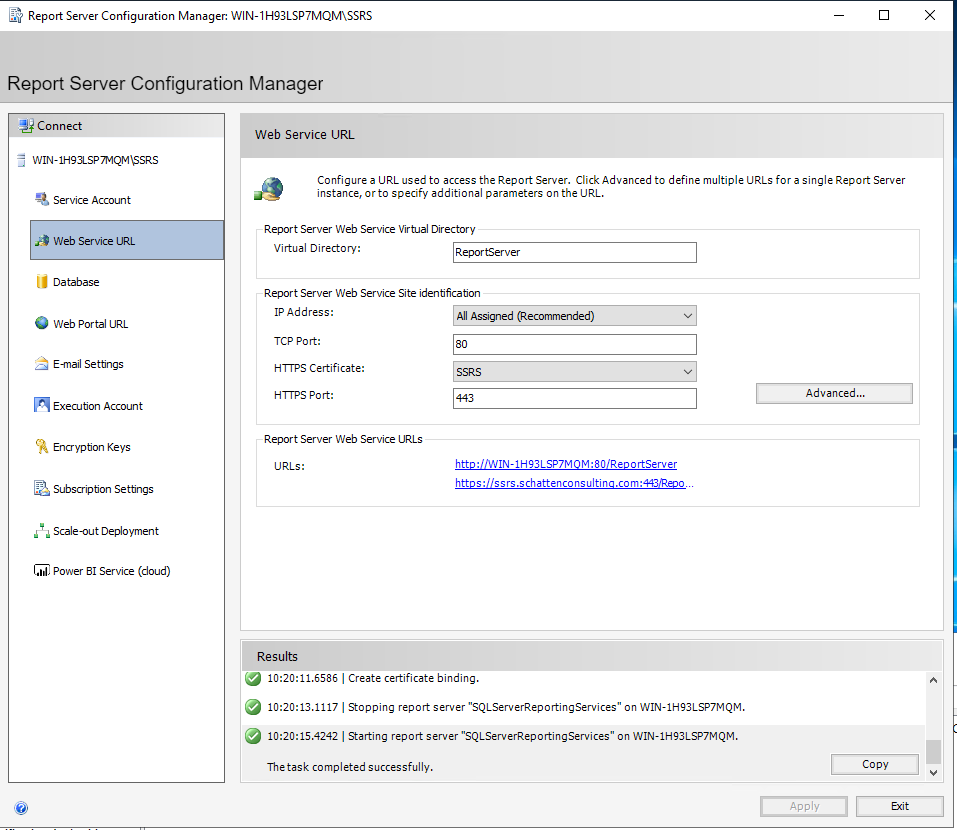Collapse the WIN-1H93LSP7MQM\SSRS server node
Screen dimensions: 957x830
[x=19, y=159]
